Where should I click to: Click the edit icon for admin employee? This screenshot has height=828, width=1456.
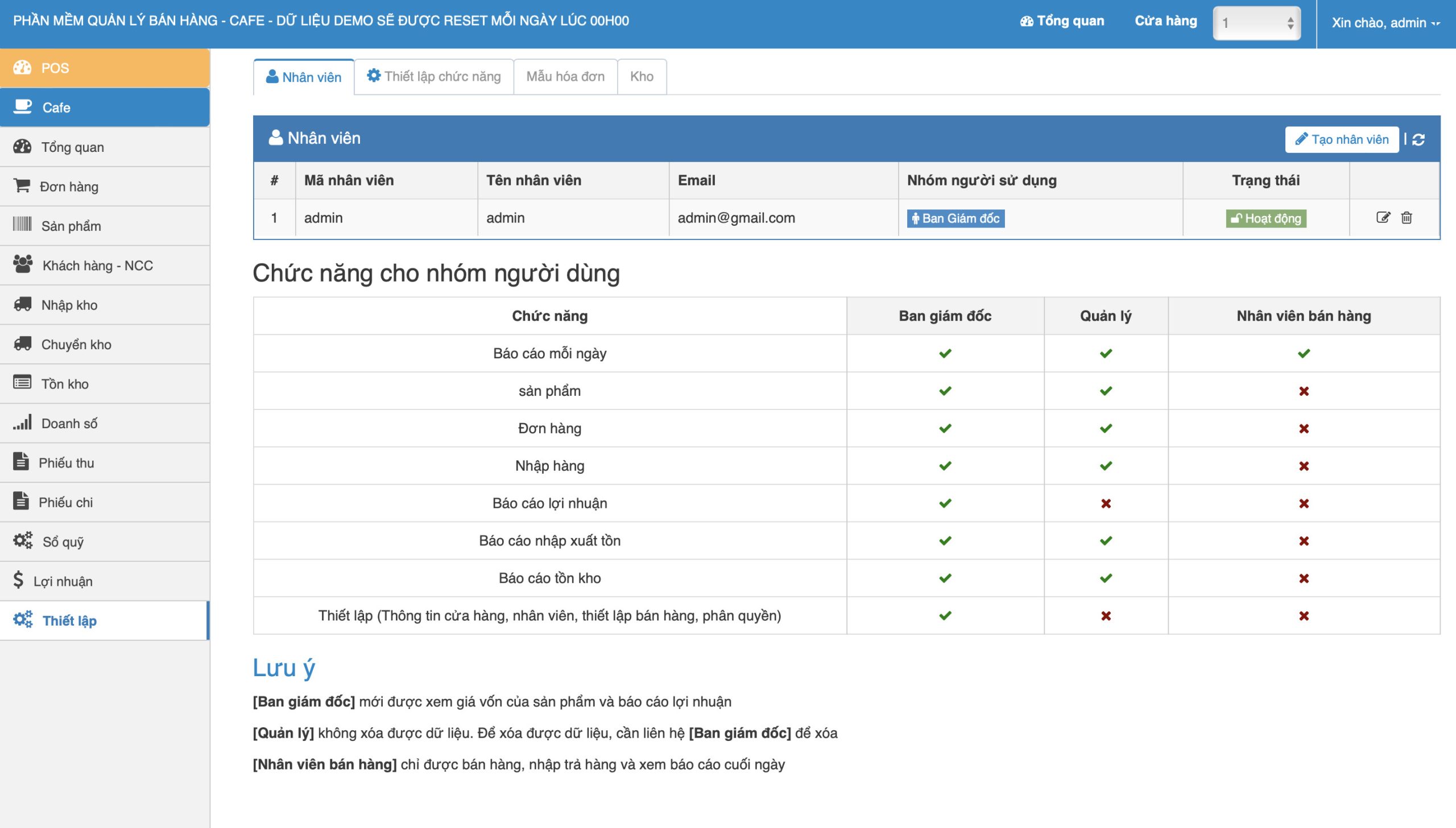pos(1383,218)
